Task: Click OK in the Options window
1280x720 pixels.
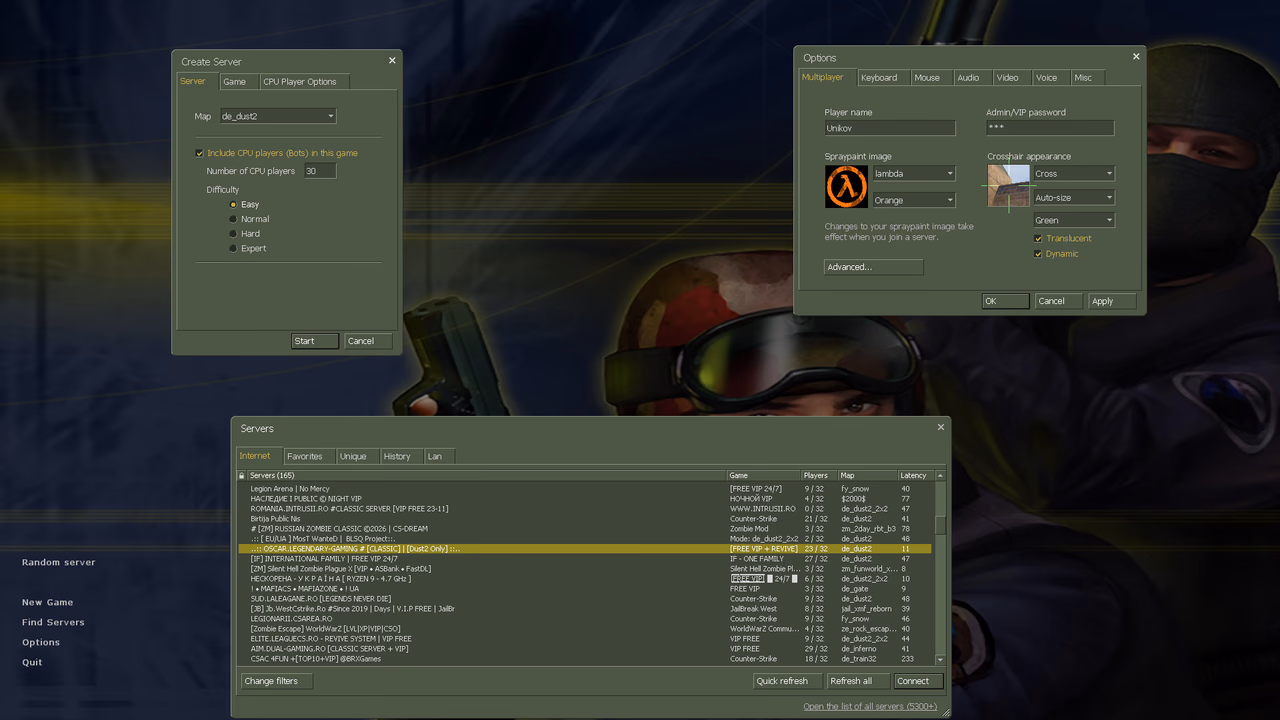Action: point(1005,301)
